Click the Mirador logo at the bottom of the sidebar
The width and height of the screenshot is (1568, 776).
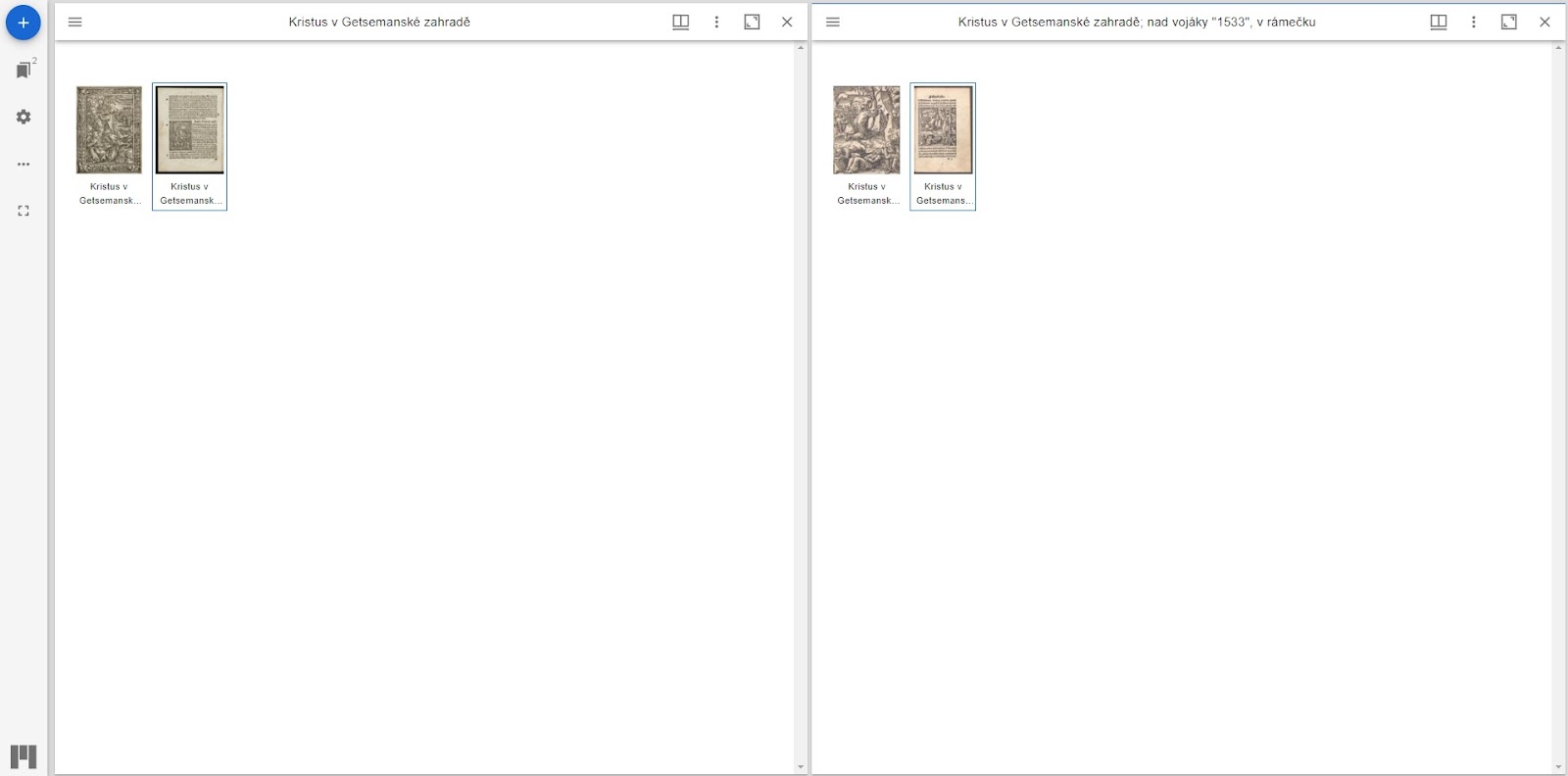24,756
